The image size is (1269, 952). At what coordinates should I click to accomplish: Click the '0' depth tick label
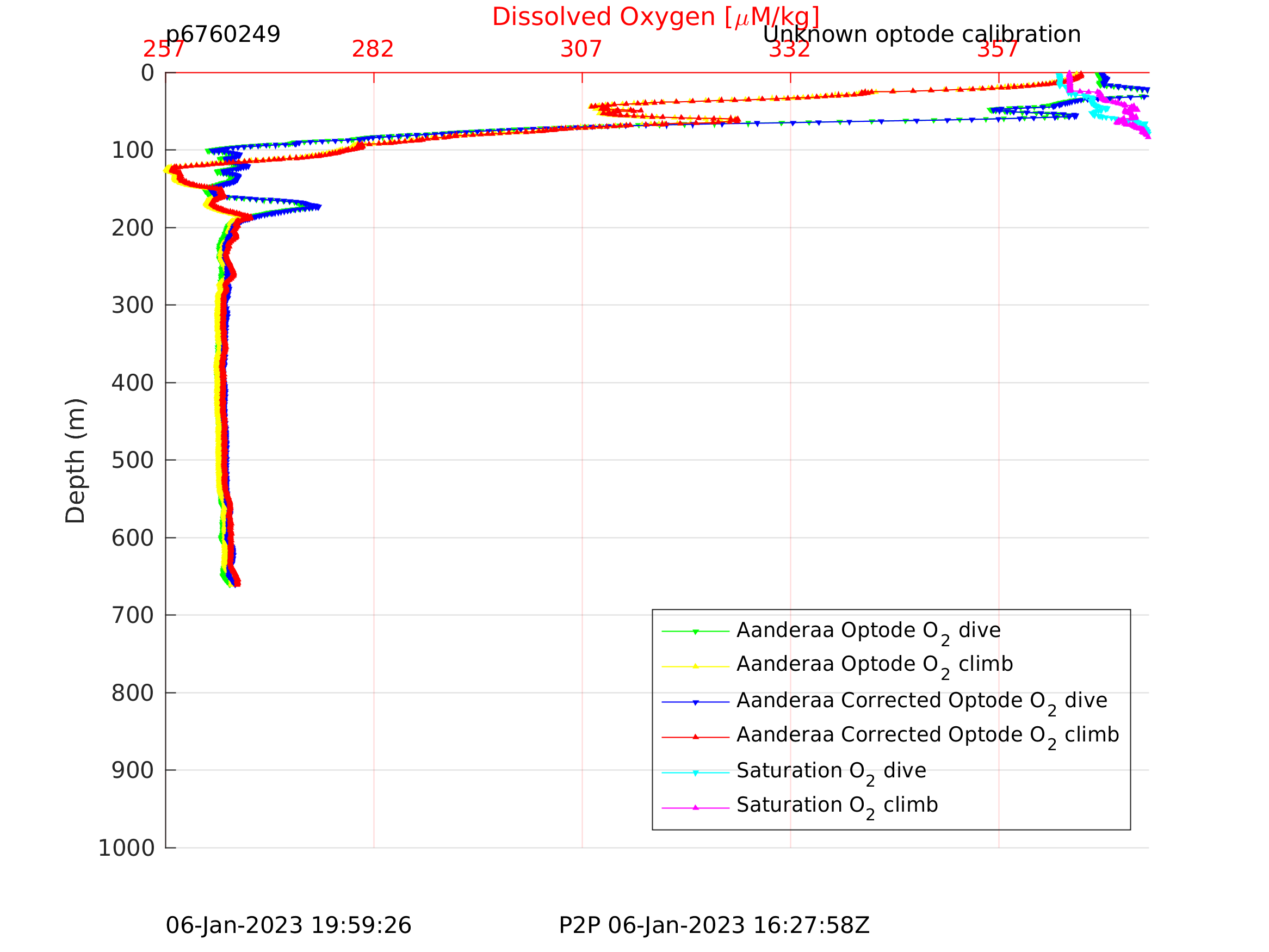[147, 73]
